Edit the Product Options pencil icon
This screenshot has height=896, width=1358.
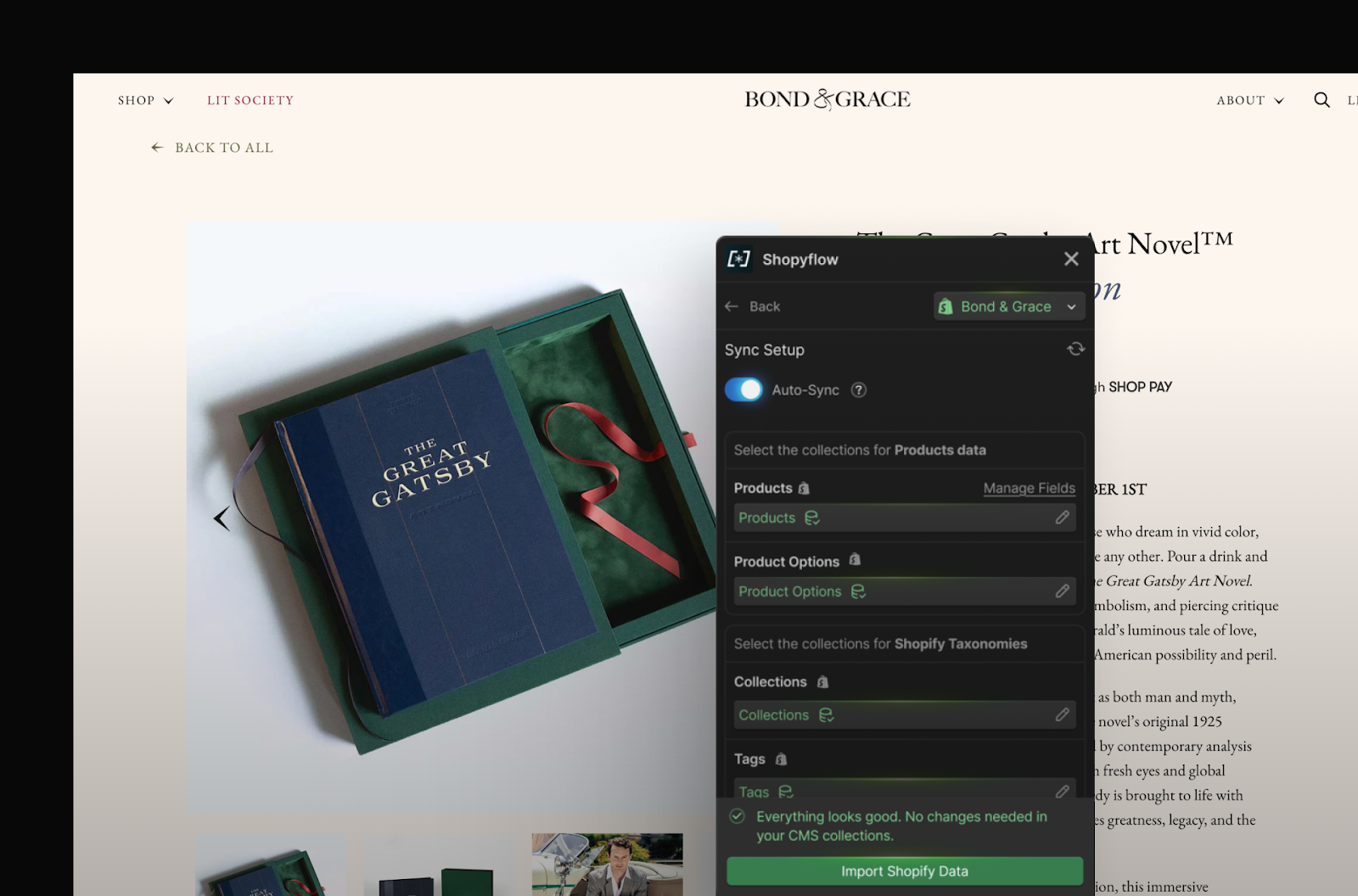click(x=1062, y=591)
